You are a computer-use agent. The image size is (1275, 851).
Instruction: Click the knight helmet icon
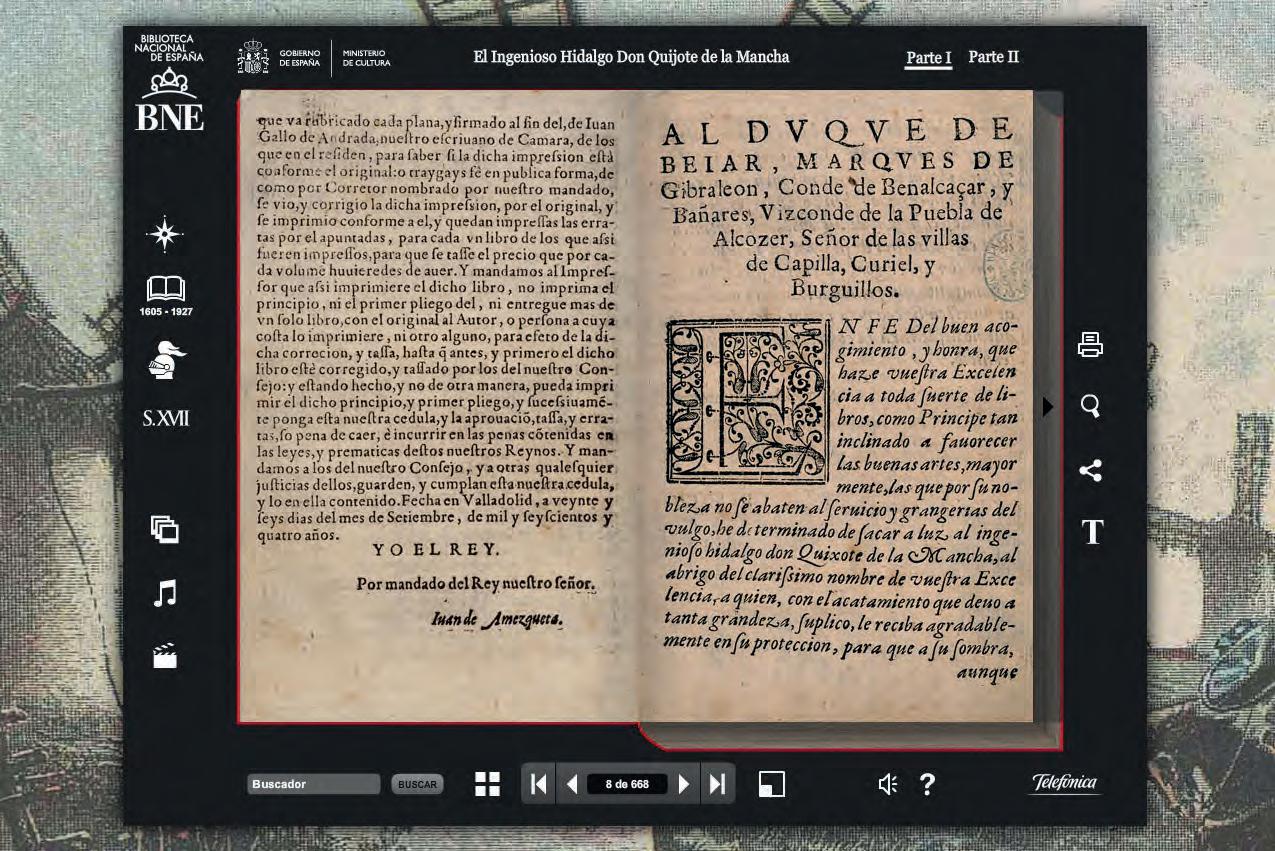point(166,358)
